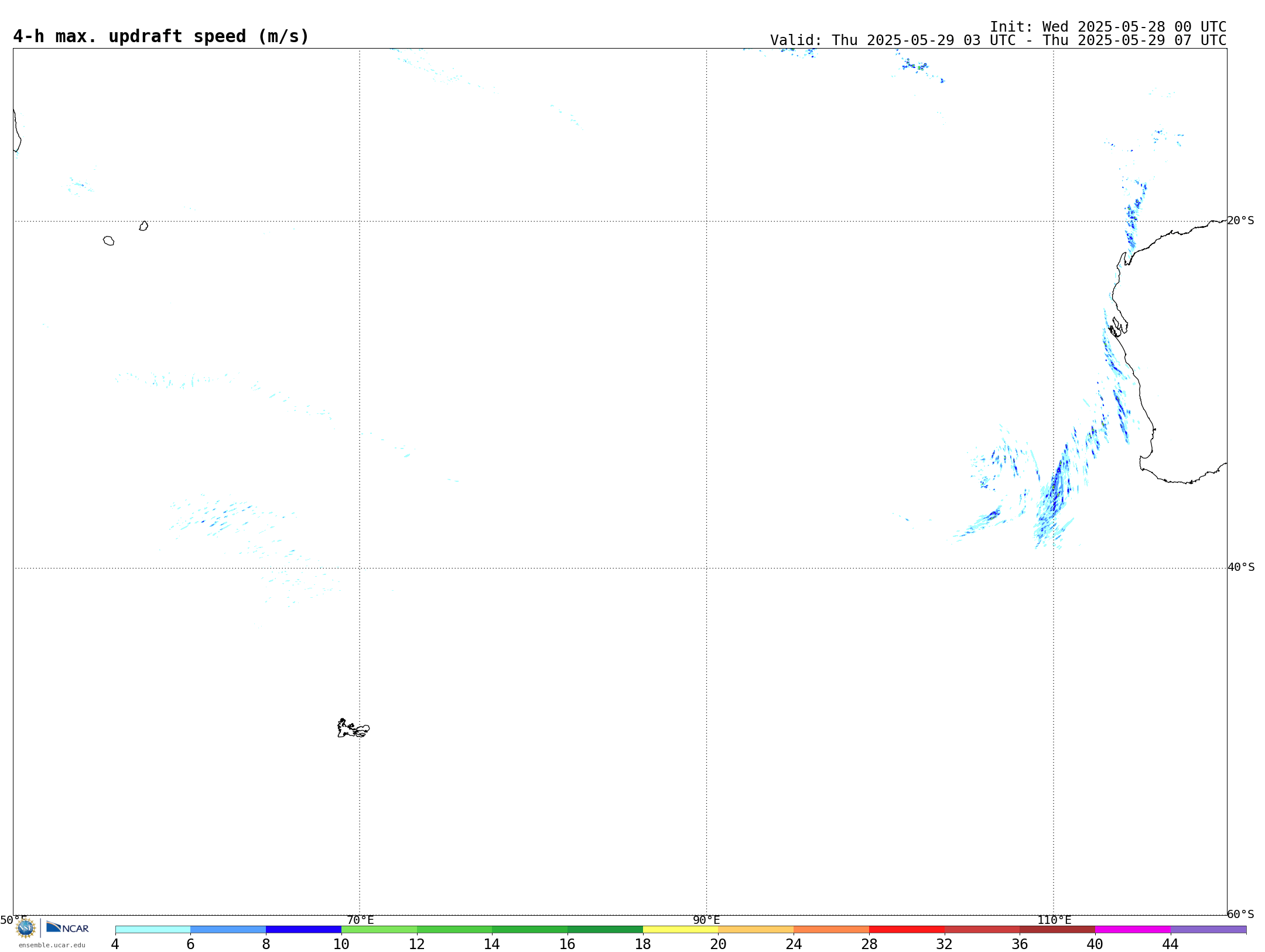The width and height of the screenshot is (1265, 952).
Task: Click the bright red 28-32 colorbar swatch
Action: point(907,930)
